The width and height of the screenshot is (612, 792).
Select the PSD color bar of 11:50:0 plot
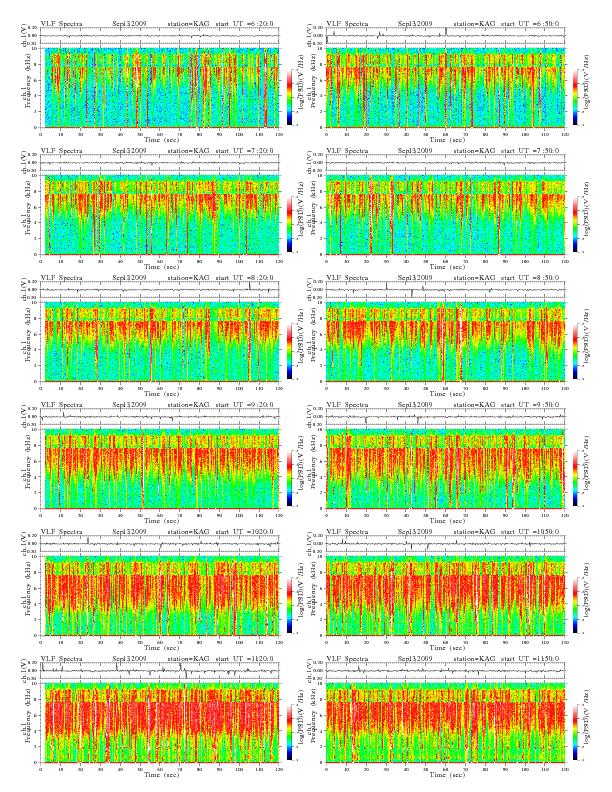[576, 732]
